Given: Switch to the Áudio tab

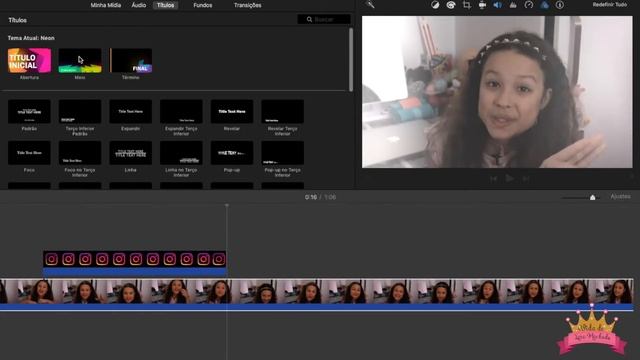Looking at the screenshot, I should click(x=139, y=5).
